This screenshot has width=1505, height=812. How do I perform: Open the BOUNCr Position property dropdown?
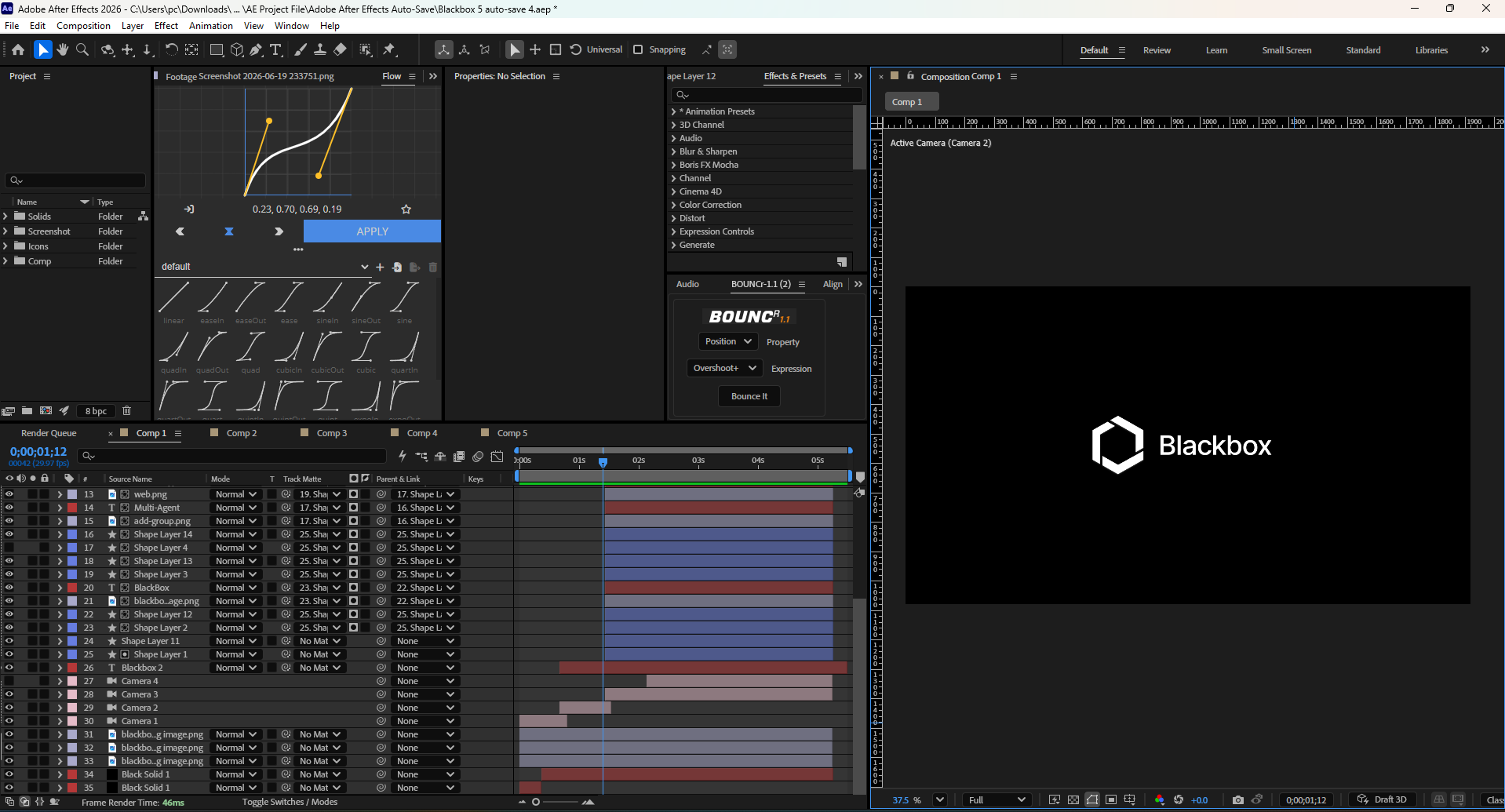click(728, 341)
